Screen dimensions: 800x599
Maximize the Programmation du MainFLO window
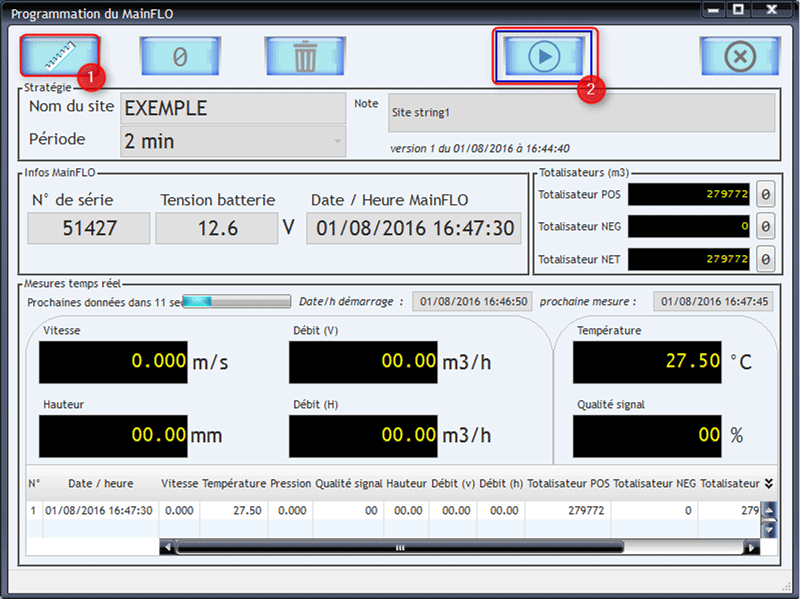[x=738, y=9]
